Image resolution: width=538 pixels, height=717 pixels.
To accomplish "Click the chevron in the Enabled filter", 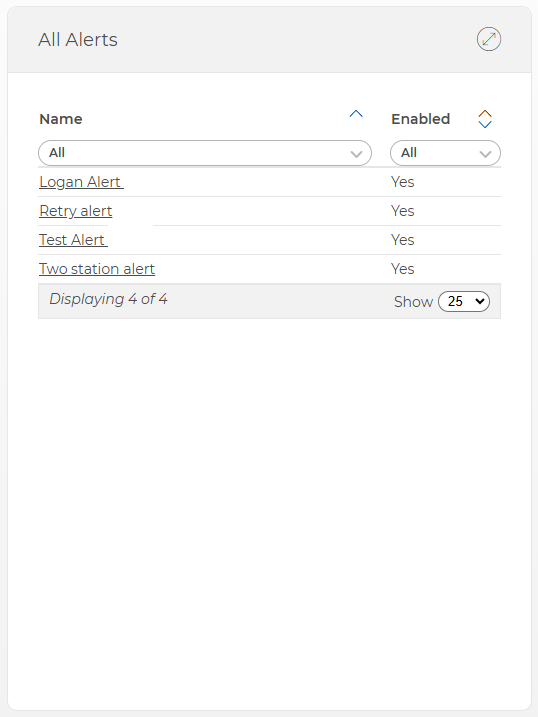I will 485,154.
